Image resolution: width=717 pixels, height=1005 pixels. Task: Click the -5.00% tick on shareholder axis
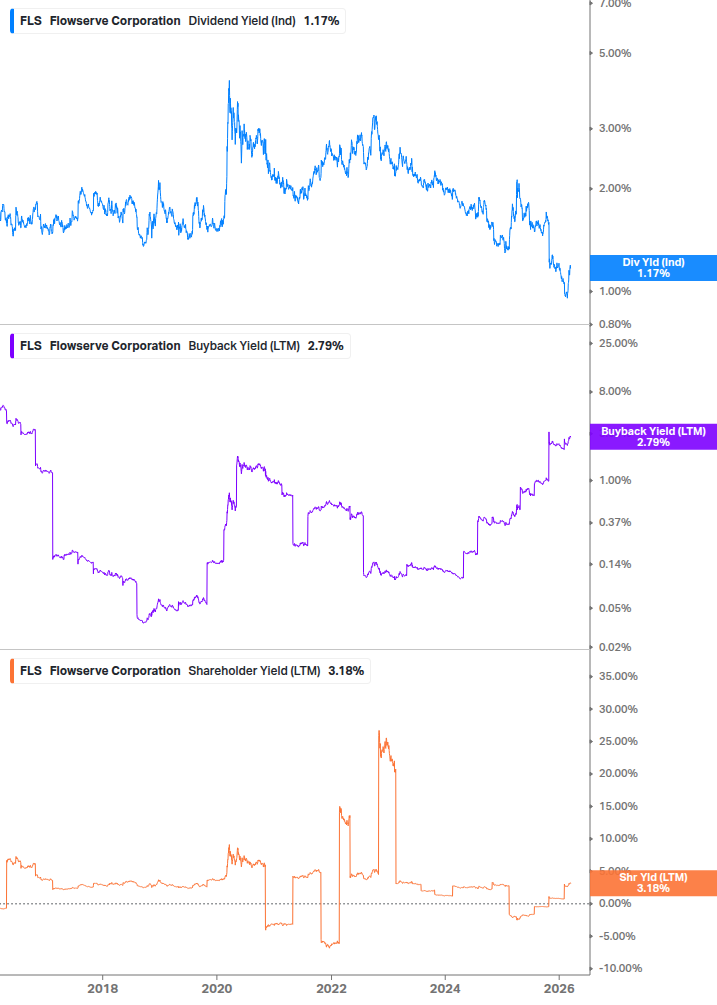(x=617, y=936)
